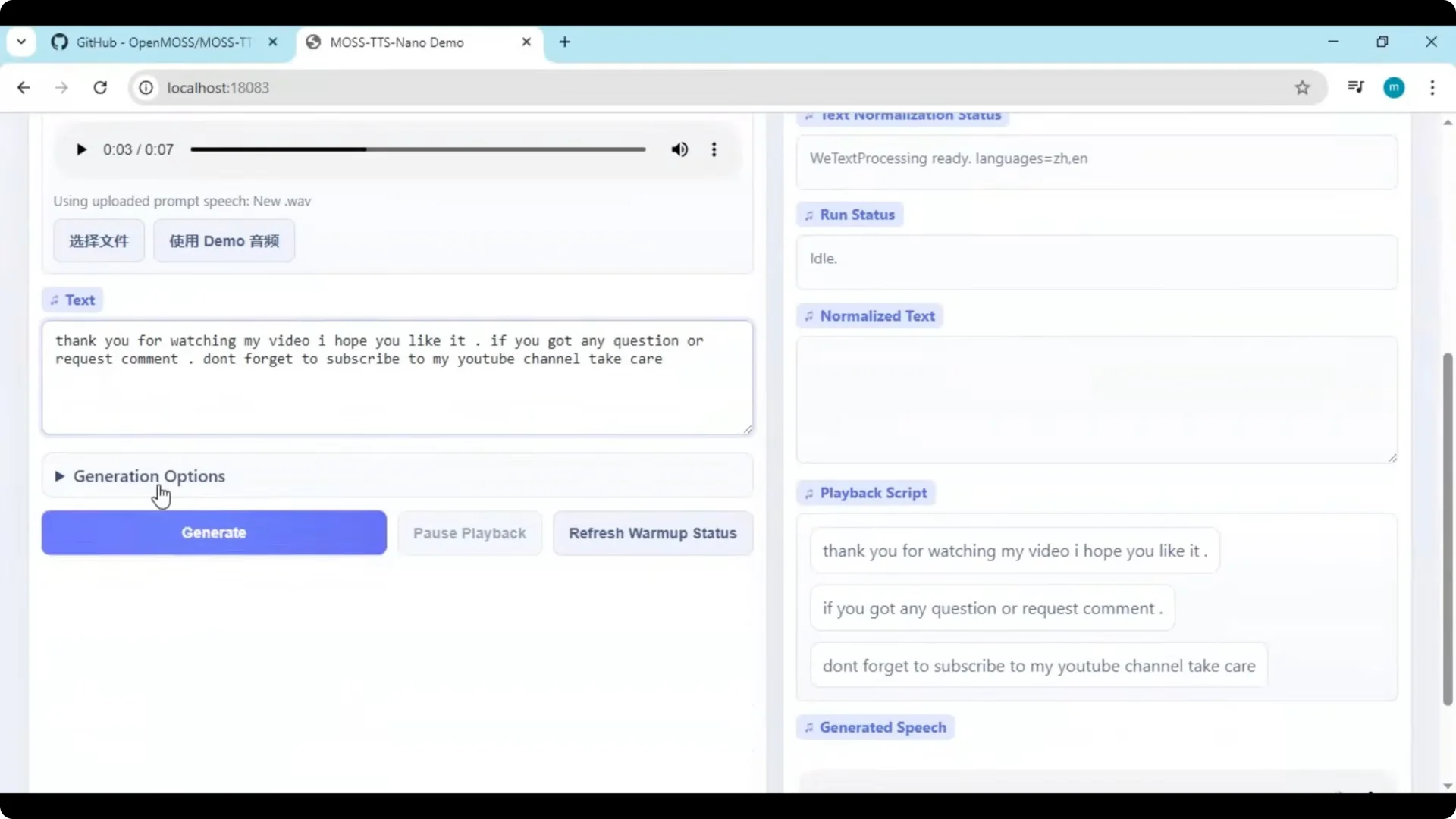
Task: Open Chrome three-dot menu
Action: [x=1432, y=88]
